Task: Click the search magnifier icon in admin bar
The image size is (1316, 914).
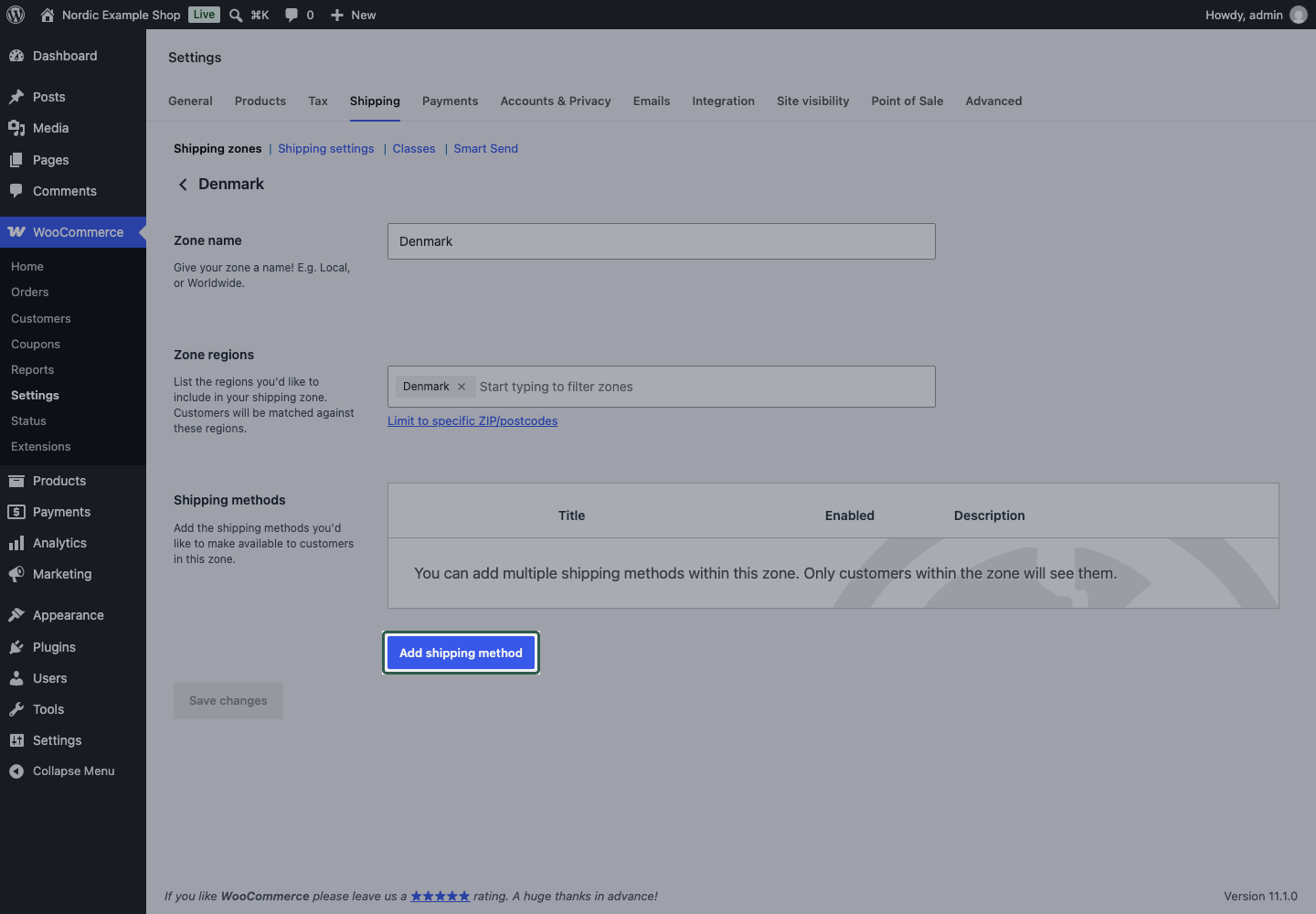Action: coord(236,15)
